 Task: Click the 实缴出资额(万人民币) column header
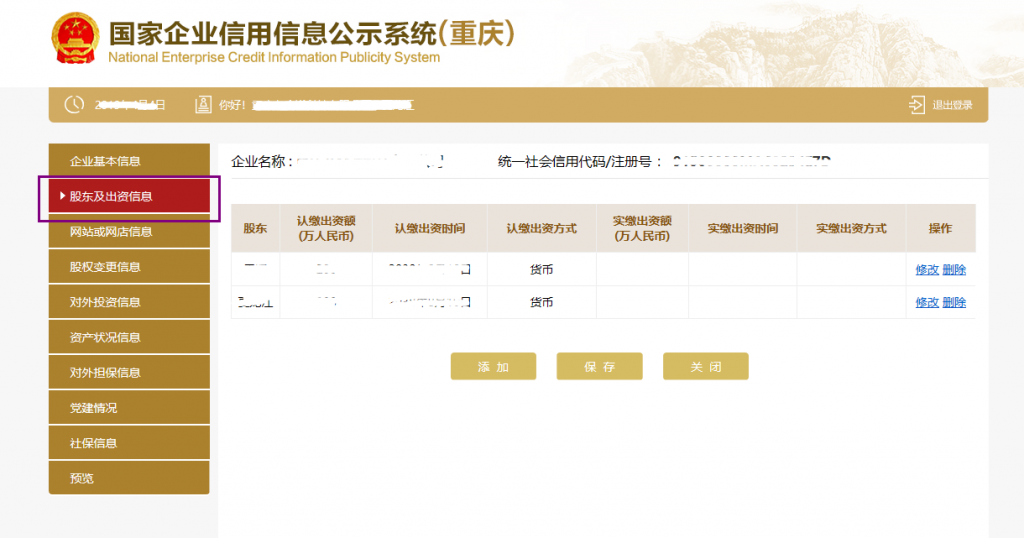(x=642, y=228)
